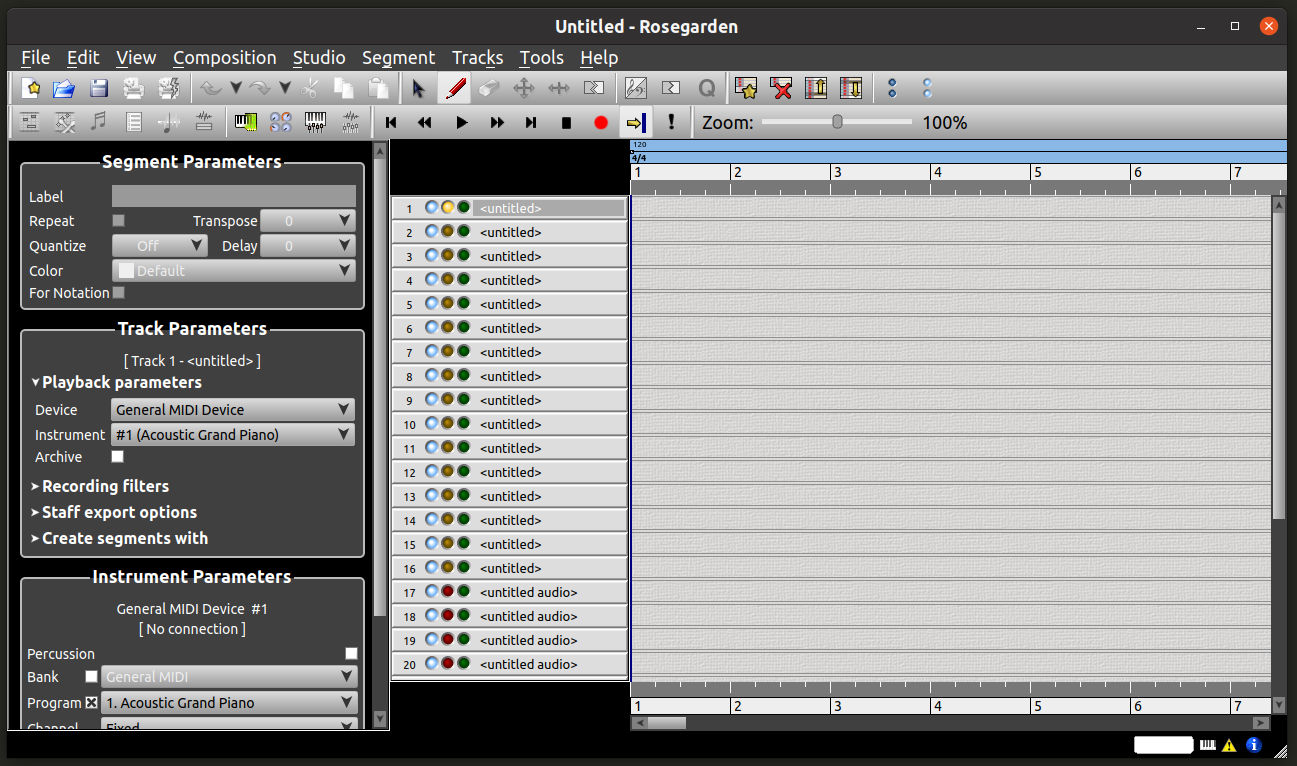This screenshot has width=1297, height=766.
Task: Open the Instrument dropdown for Acoustic Grand Piano
Action: pyautogui.click(x=233, y=435)
